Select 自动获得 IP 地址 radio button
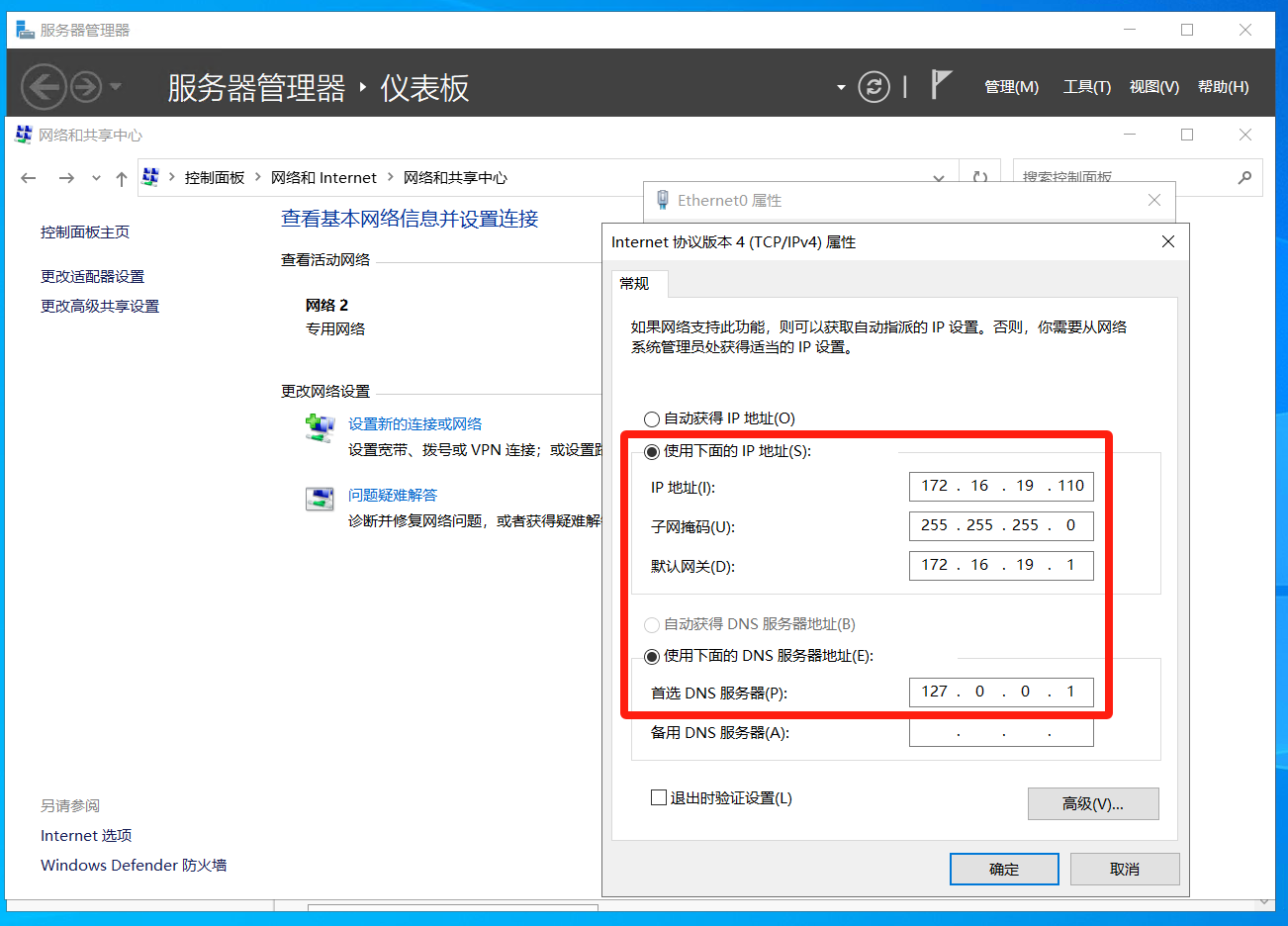This screenshot has width=1288, height=926. pos(652,419)
